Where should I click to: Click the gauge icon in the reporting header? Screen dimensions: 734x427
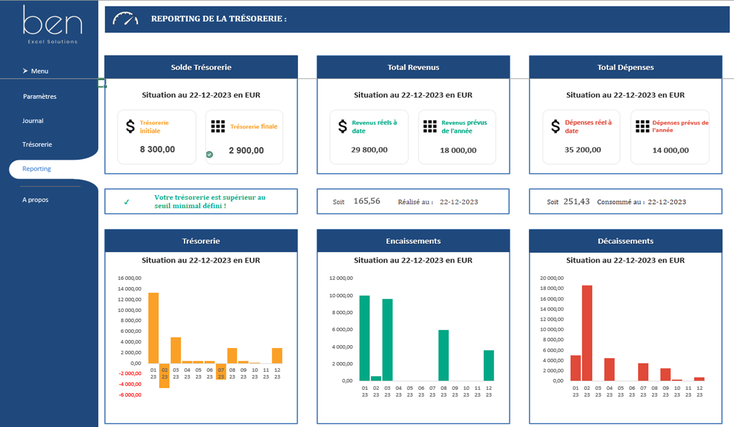(126, 19)
